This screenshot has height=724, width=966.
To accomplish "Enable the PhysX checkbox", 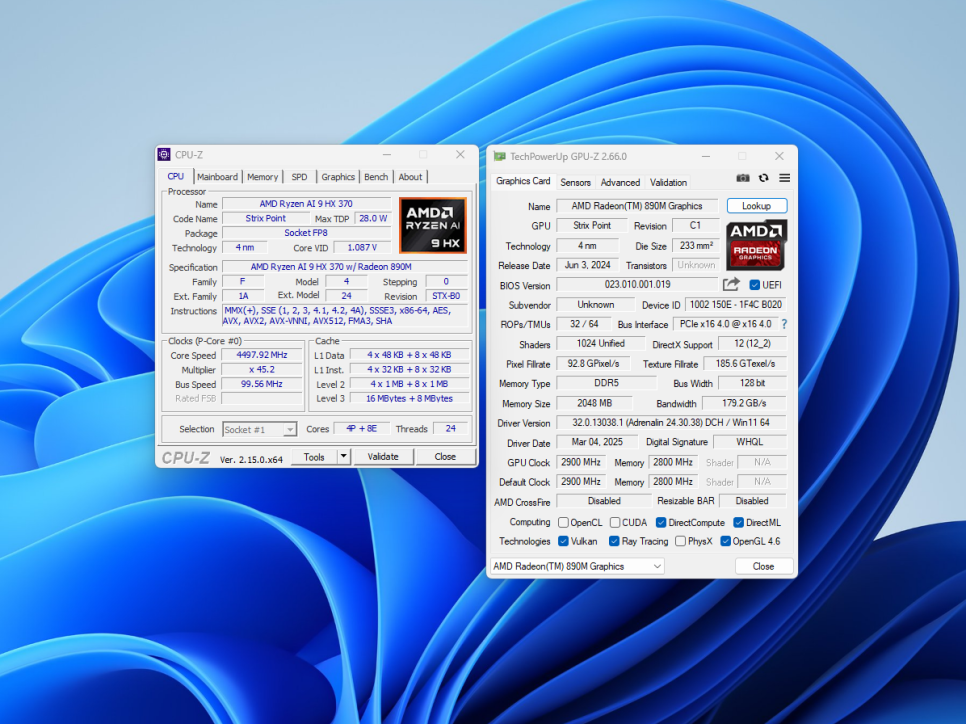I will [680, 541].
